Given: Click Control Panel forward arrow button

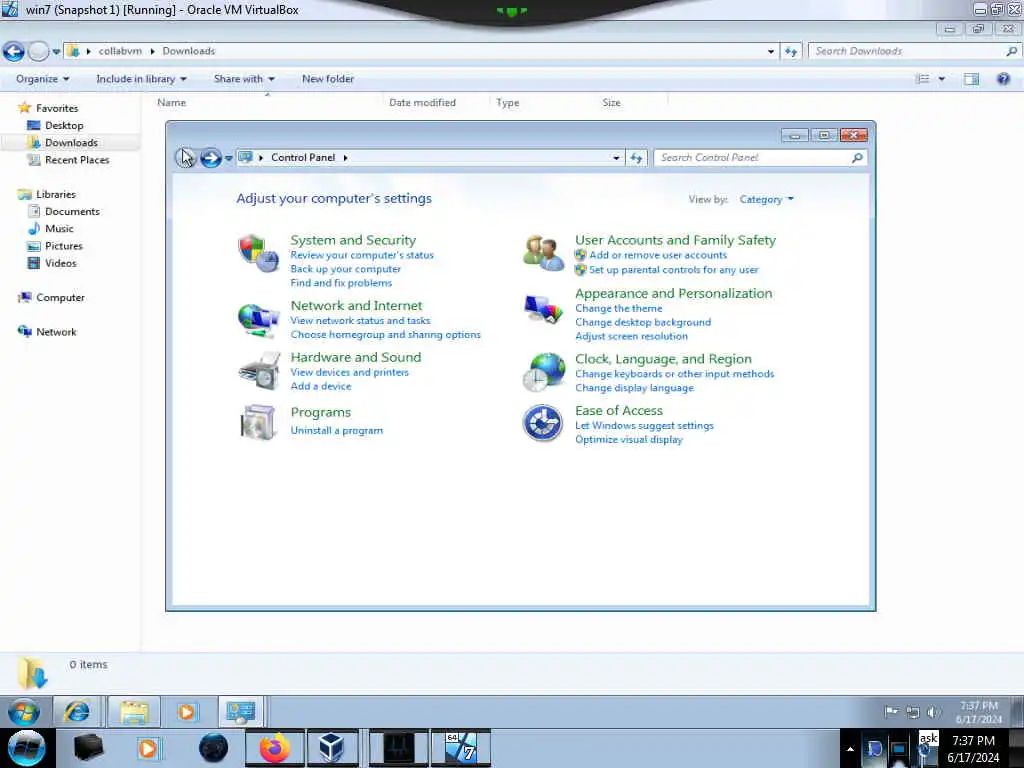Looking at the screenshot, I should pyautogui.click(x=210, y=157).
